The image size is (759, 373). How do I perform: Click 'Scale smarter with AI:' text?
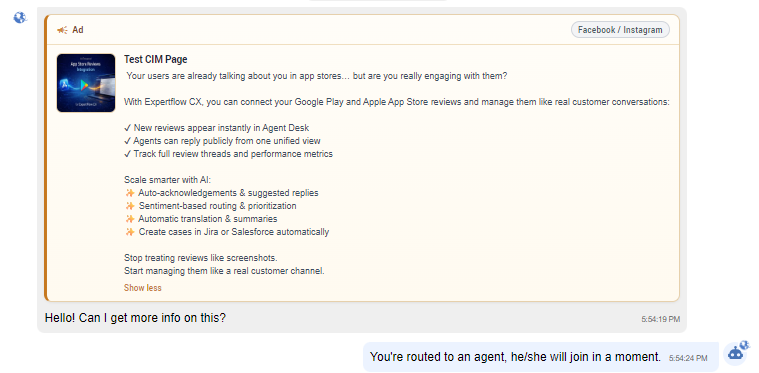point(167,180)
